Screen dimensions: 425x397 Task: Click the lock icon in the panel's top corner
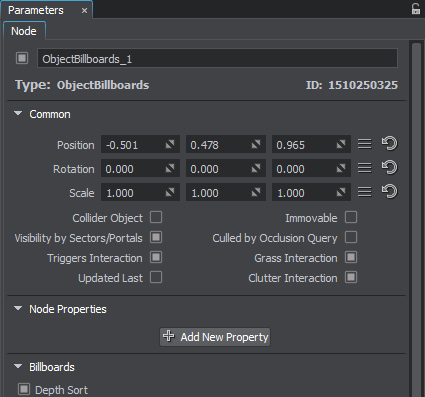(x=415, y=9)
